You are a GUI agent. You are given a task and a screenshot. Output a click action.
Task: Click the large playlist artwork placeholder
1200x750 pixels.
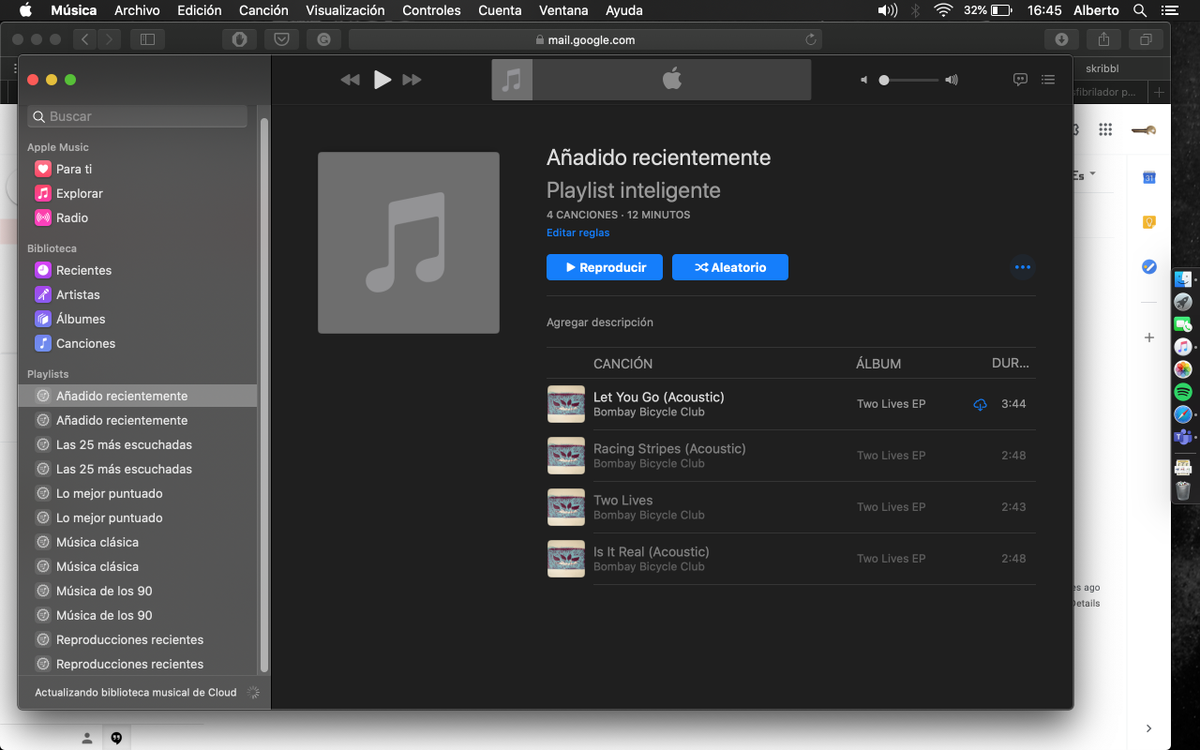pos(408,242)
